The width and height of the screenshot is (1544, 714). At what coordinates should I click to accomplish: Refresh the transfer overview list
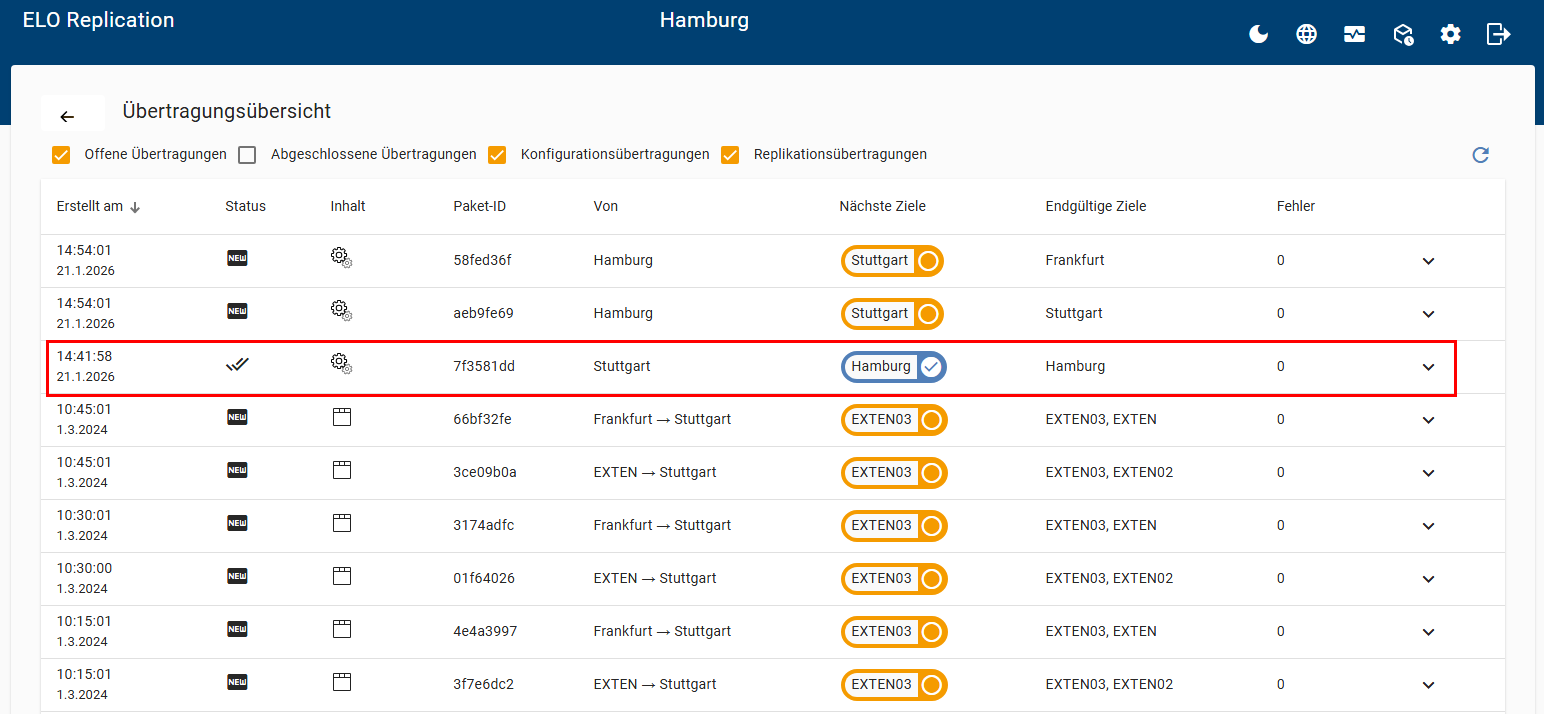(x=1480, y=155)
